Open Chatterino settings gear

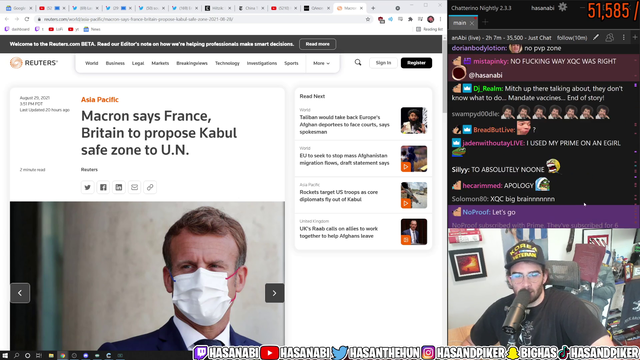[x=562, y=7]
